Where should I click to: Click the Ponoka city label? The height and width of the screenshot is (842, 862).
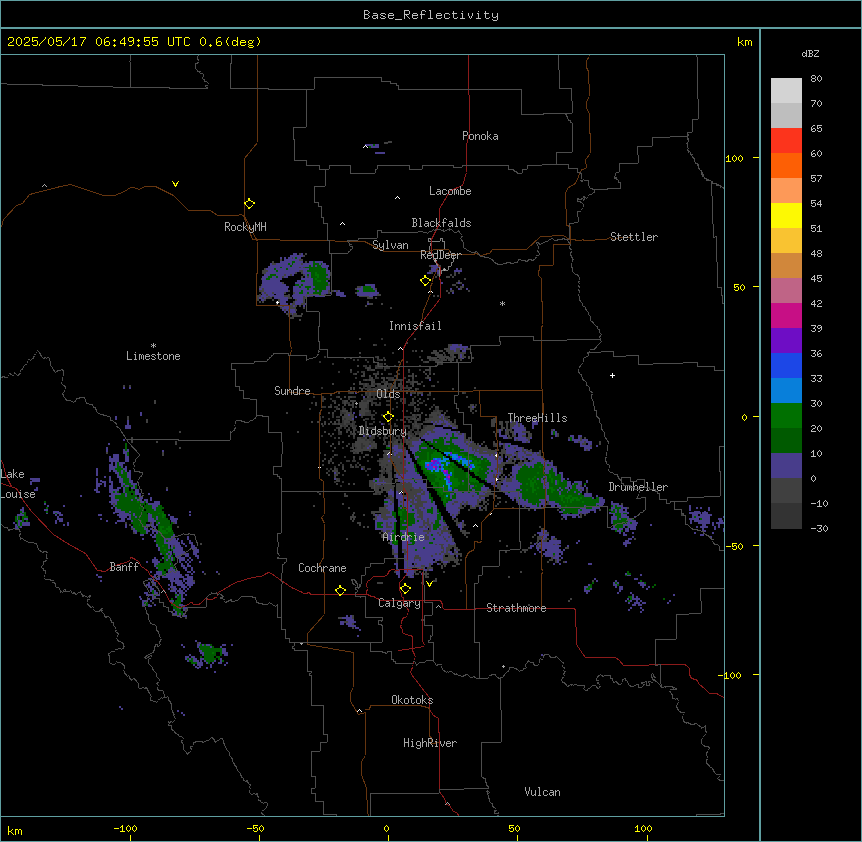pyautogui.click(x=480, y=136)
